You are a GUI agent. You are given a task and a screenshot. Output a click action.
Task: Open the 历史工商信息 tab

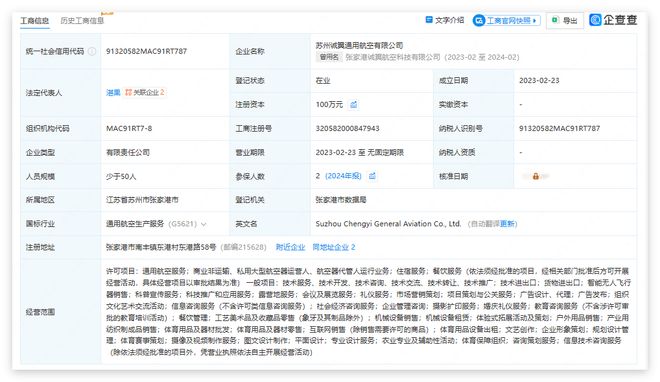click(82, 20)
